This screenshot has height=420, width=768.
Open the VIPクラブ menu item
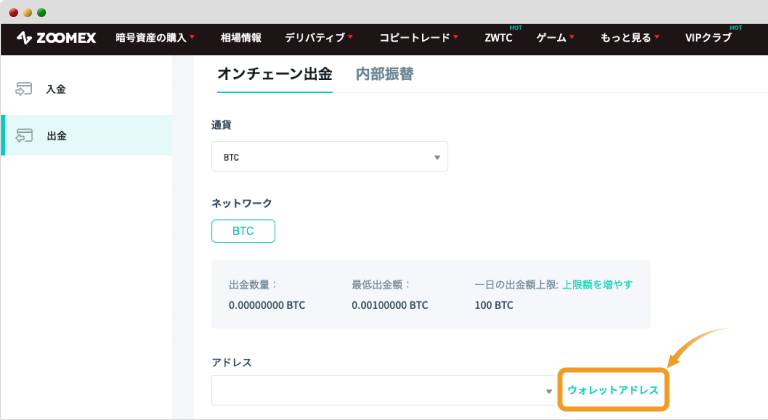coord(708,38)
